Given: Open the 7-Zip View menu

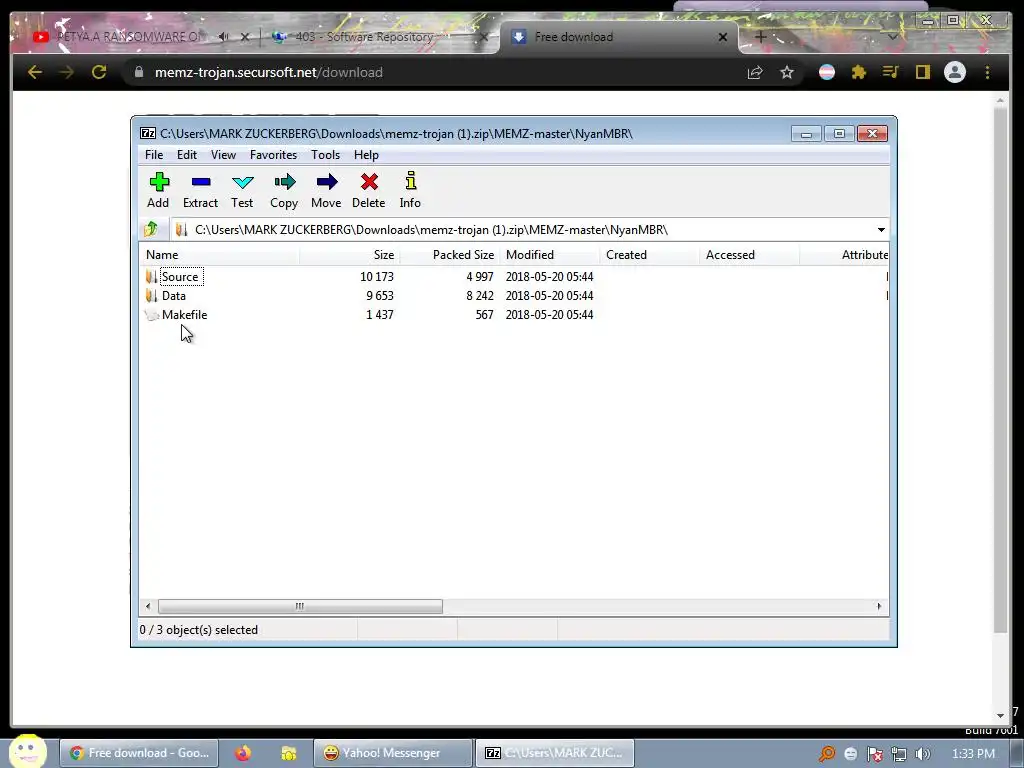Looking at the screenshot, I should pyautogui.click(x=223, y=155).
